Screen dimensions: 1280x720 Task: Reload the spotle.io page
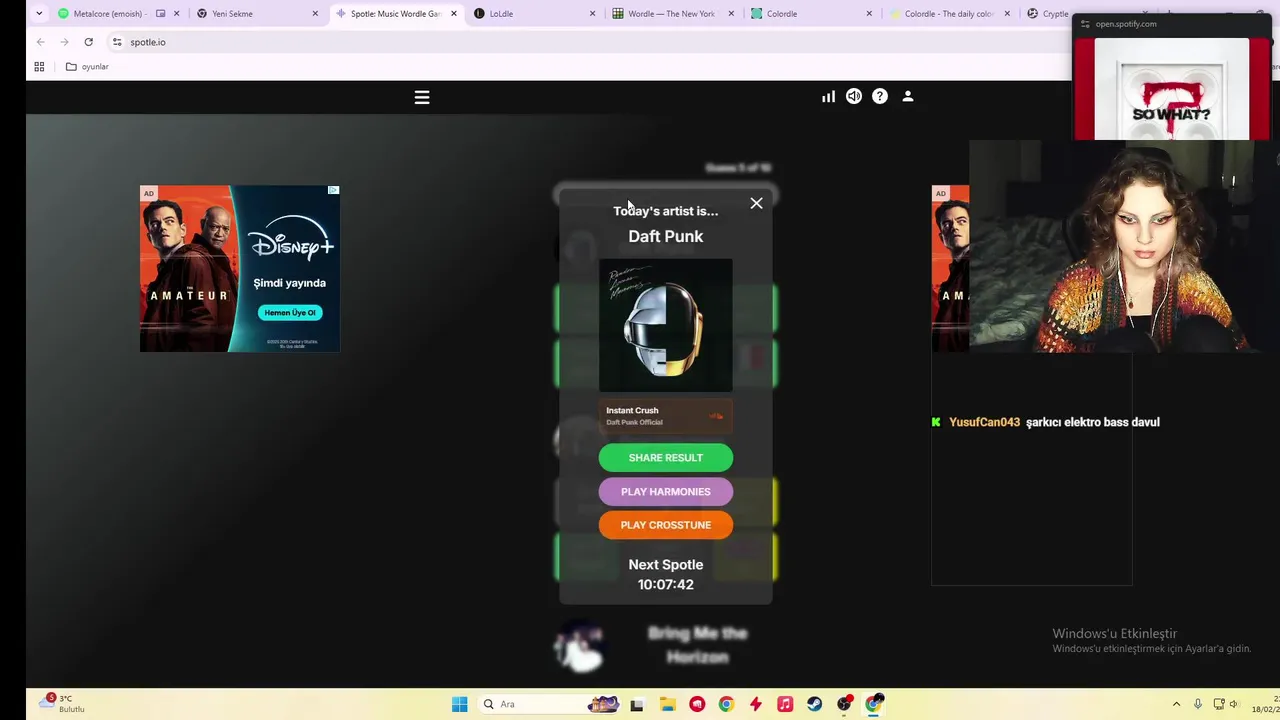[x=88, y=42]
